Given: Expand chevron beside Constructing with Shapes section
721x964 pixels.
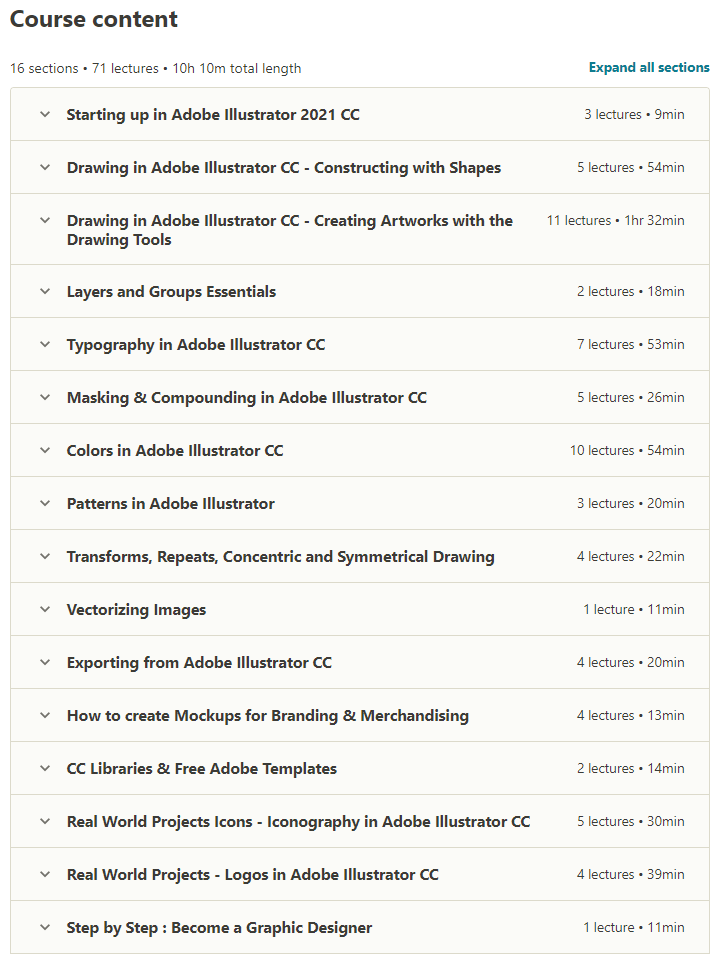Looking at the screenshot, I should pyautogui.click(x=45, y=167).
